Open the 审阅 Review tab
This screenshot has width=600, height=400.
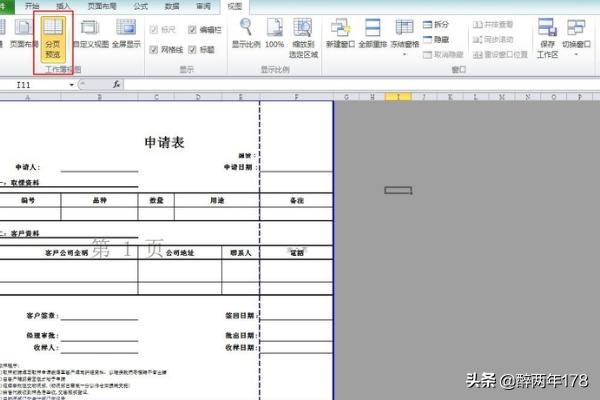pyautogui.click(x=203, y=6)
